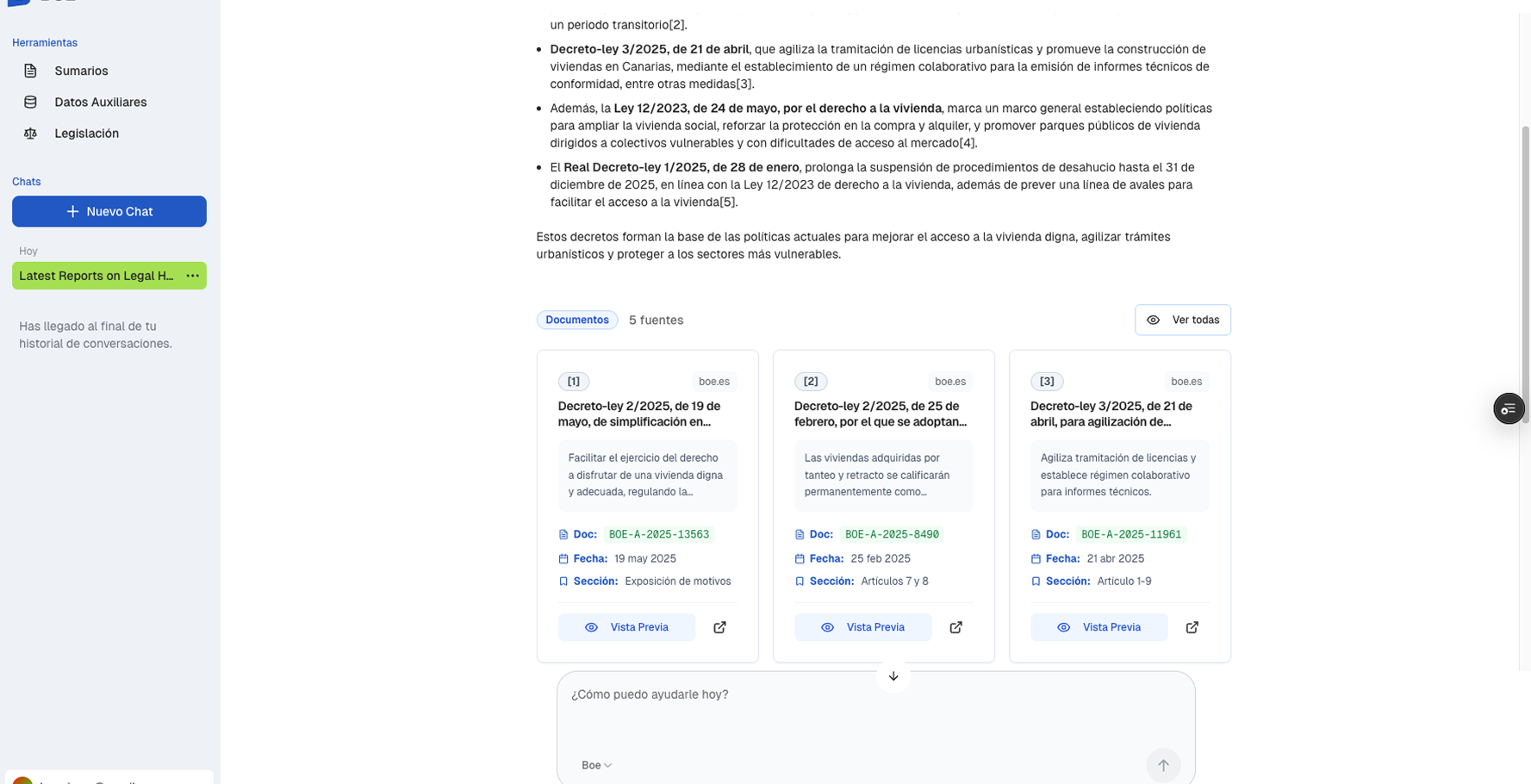Click the date 19 may 2025
The width and height of the screenshot is (1531, 784).
[645, 558]
